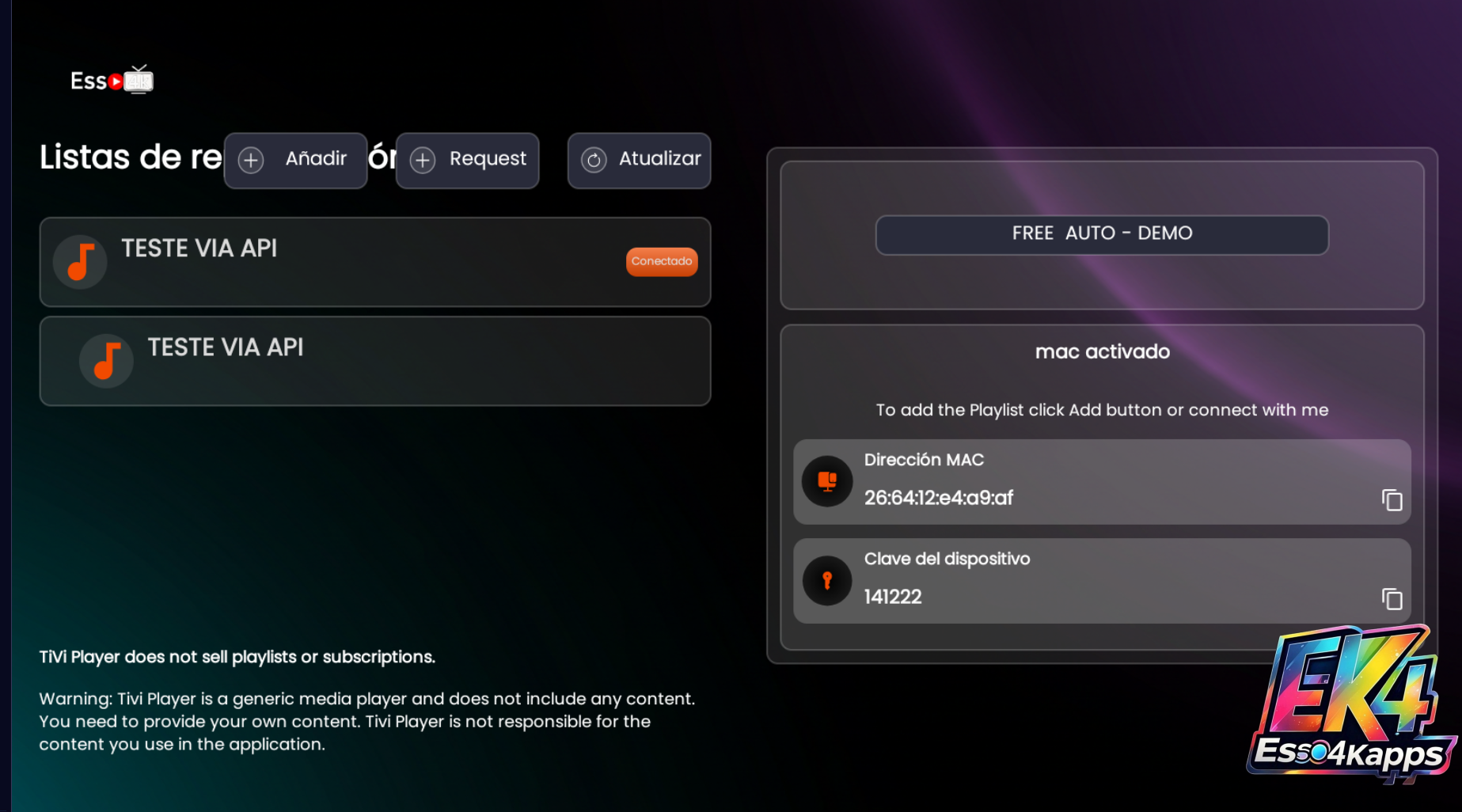Click the 'mac activado' status heading
This screenshot has width=1462, height=812.
tap(1102, 351)
